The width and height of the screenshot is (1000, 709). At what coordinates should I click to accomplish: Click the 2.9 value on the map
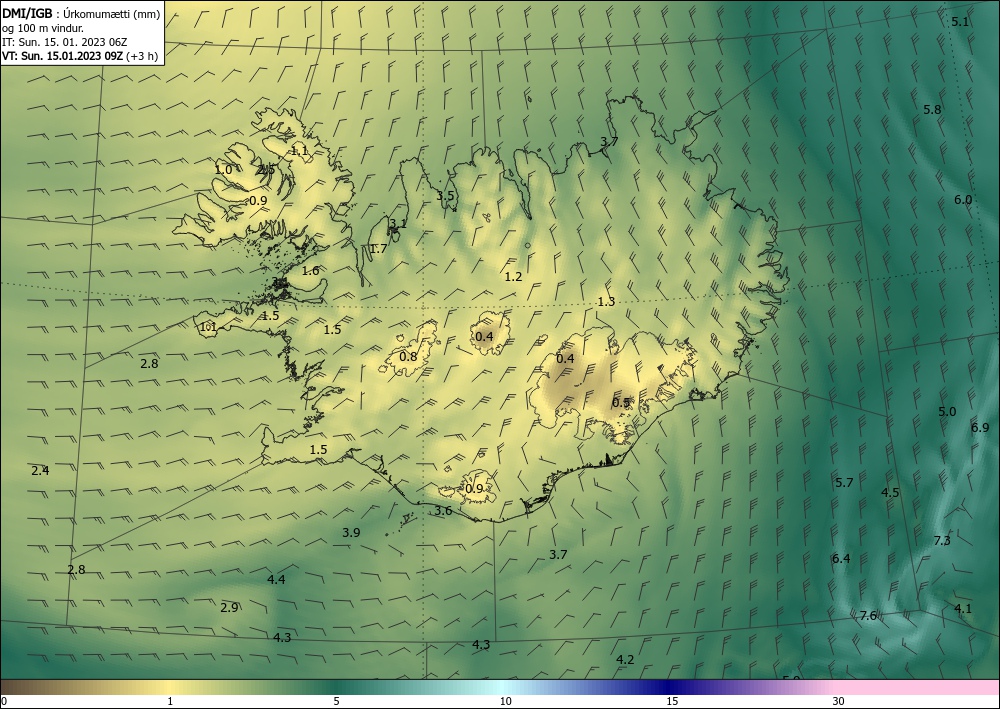(x=229, y=608)
